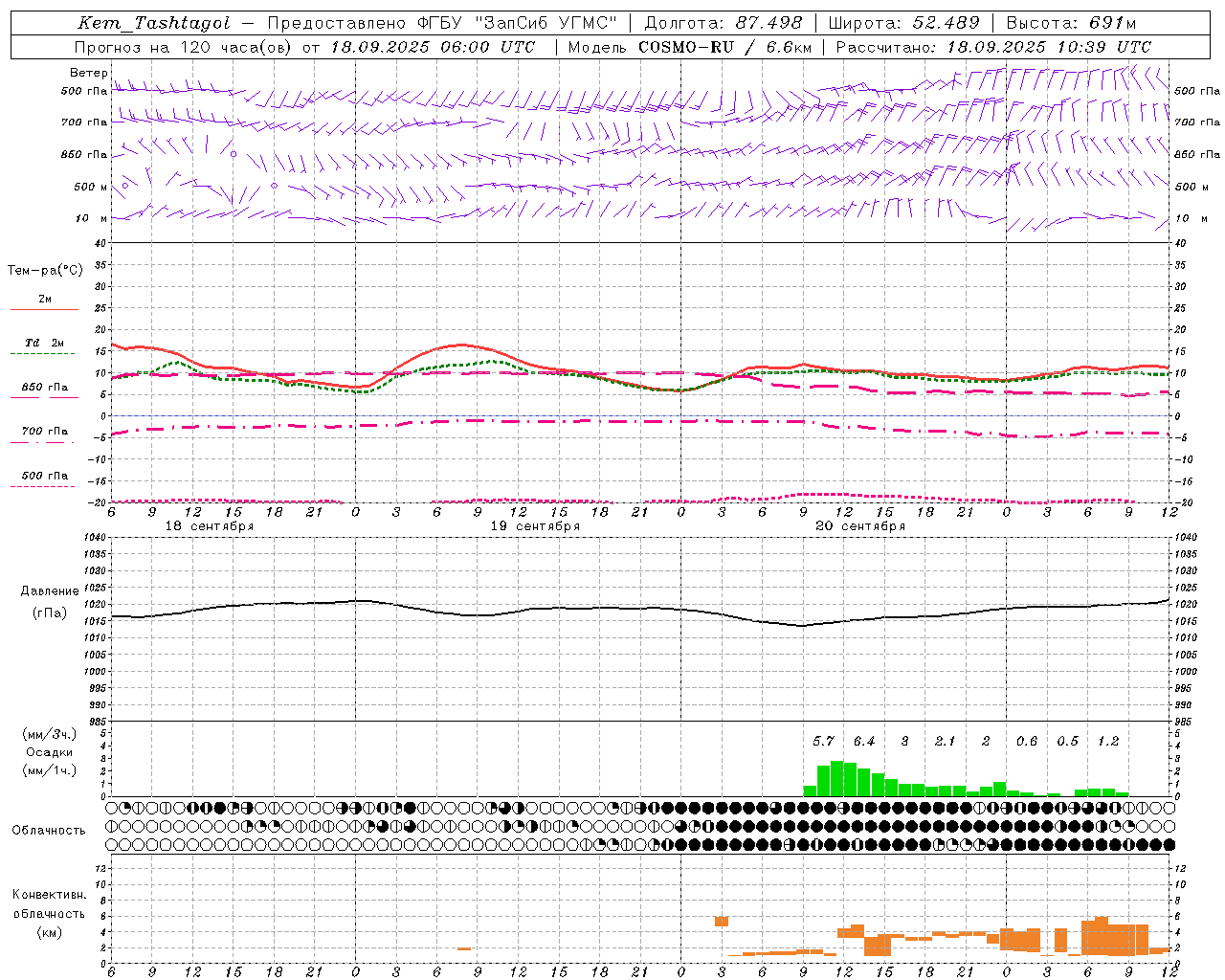Click the 0.5 precipitation total value
1225x980 pixels.
(x=1067, y=741)
